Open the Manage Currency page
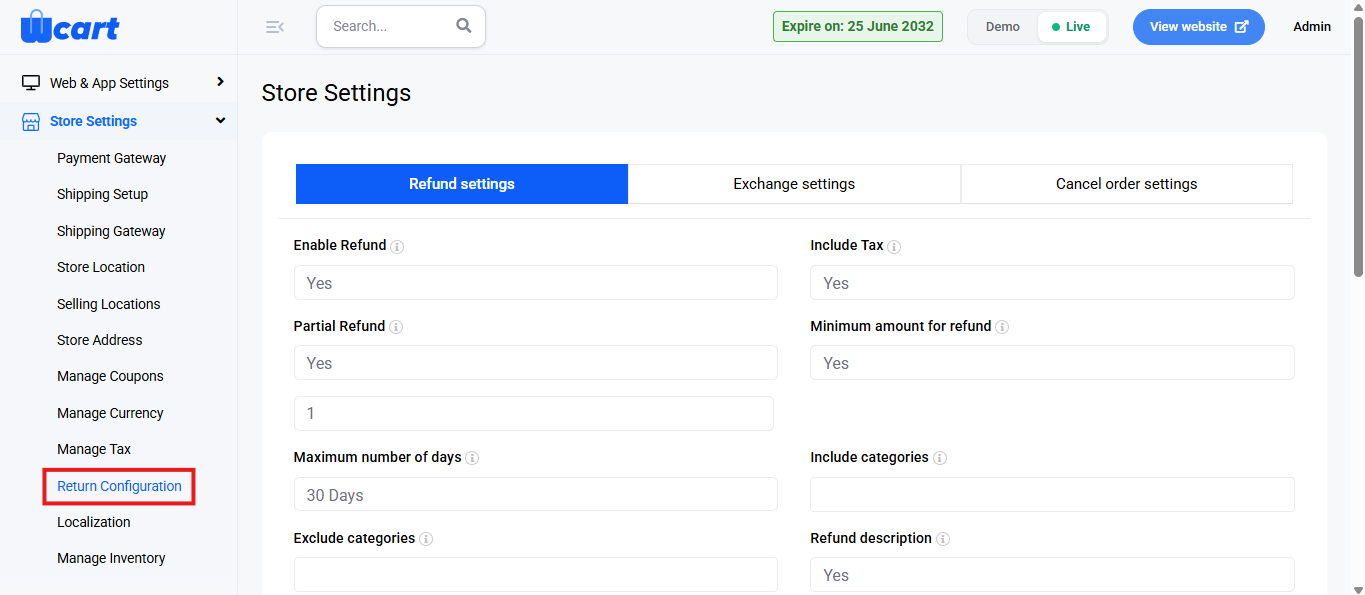This screenshot has width=1365, height=595. tap(110, 413)
